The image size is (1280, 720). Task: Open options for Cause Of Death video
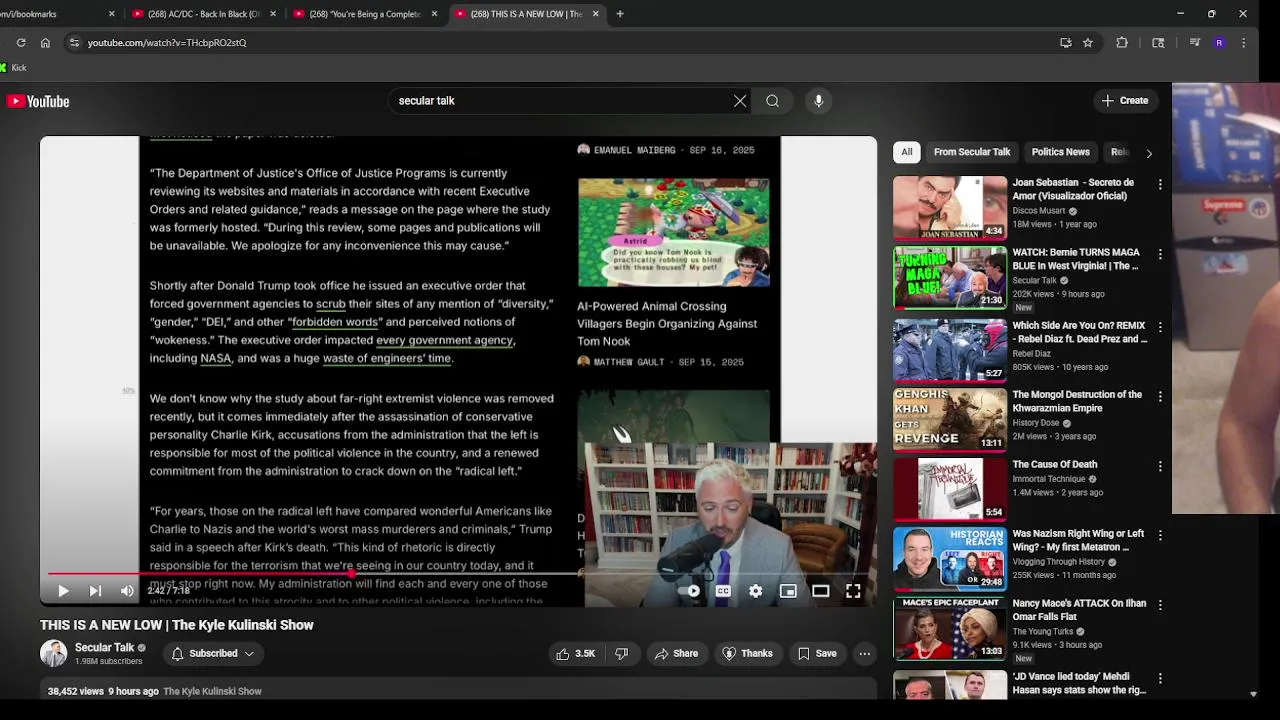click(x=1160, y=467)
